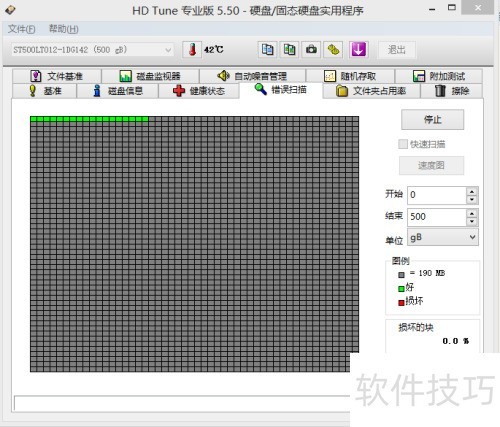500x427 pixels.
Task: Click the 开始 start value field
Action: click(x=436, y=195)
